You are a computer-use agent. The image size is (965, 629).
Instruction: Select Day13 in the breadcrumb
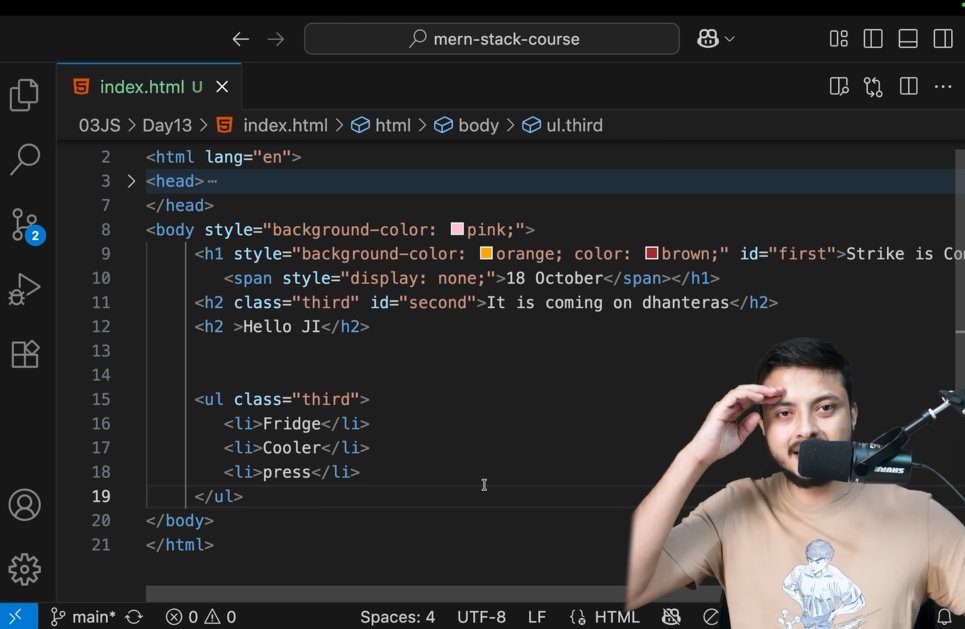(x=167, y=126)
